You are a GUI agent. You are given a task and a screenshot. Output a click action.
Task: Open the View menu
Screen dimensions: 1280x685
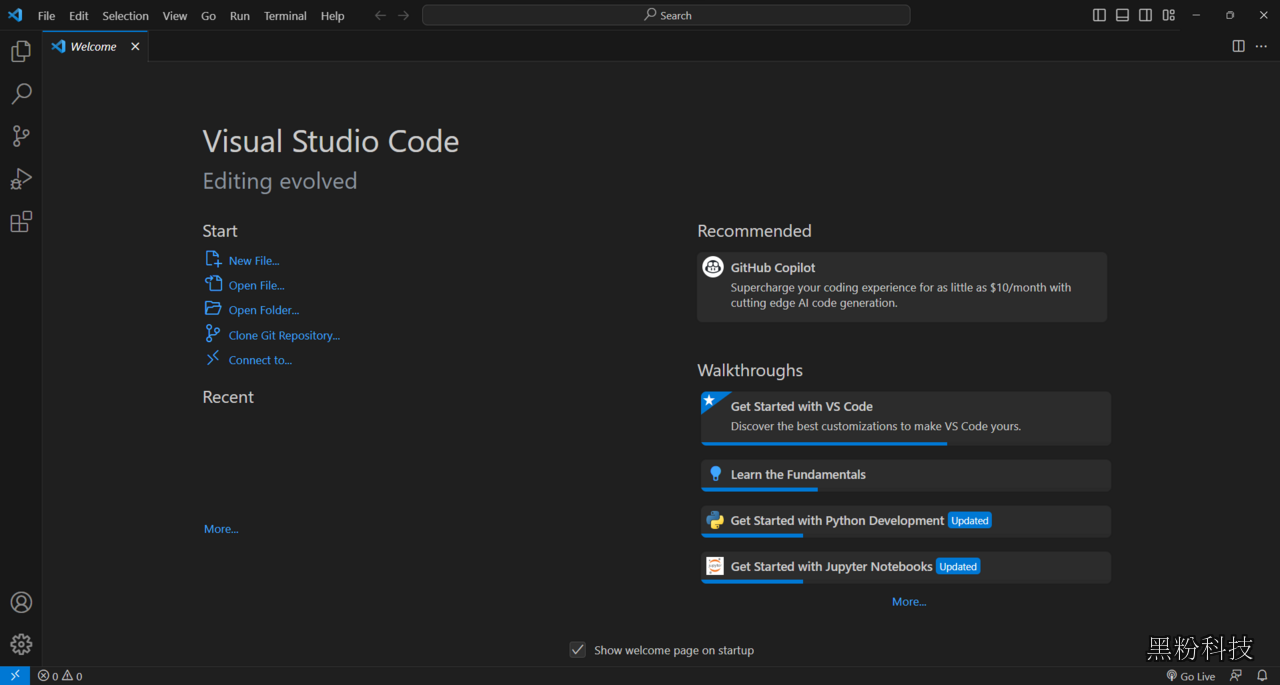pos(175,16)
